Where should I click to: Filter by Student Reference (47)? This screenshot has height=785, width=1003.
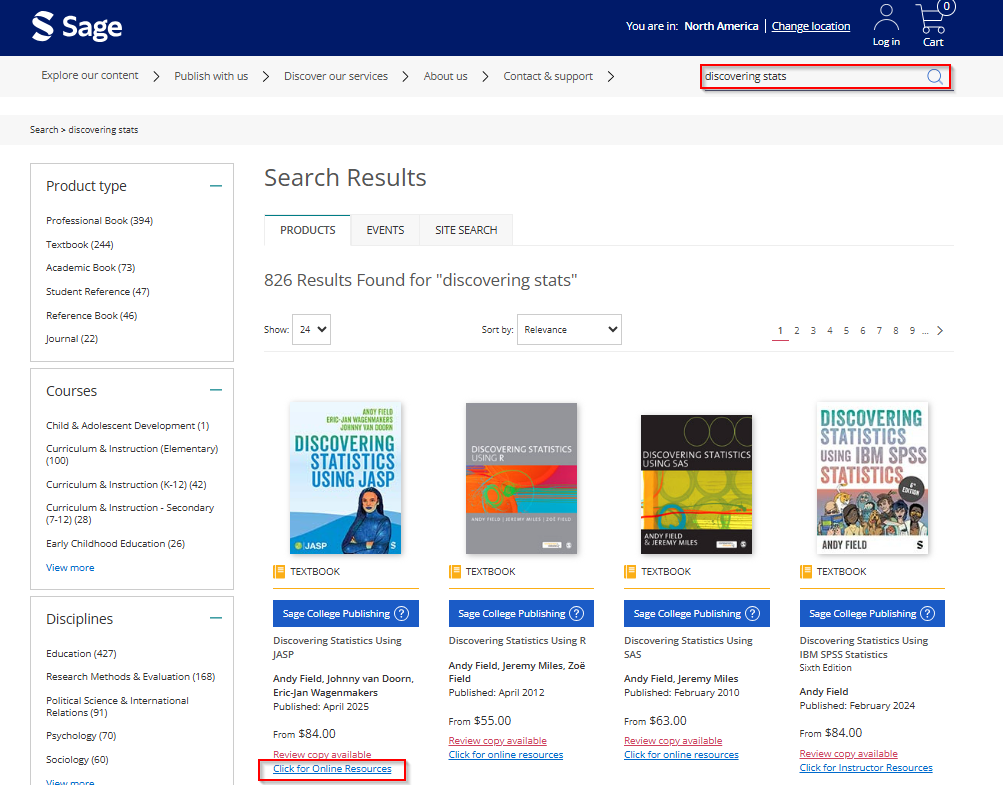coord(98,292)
